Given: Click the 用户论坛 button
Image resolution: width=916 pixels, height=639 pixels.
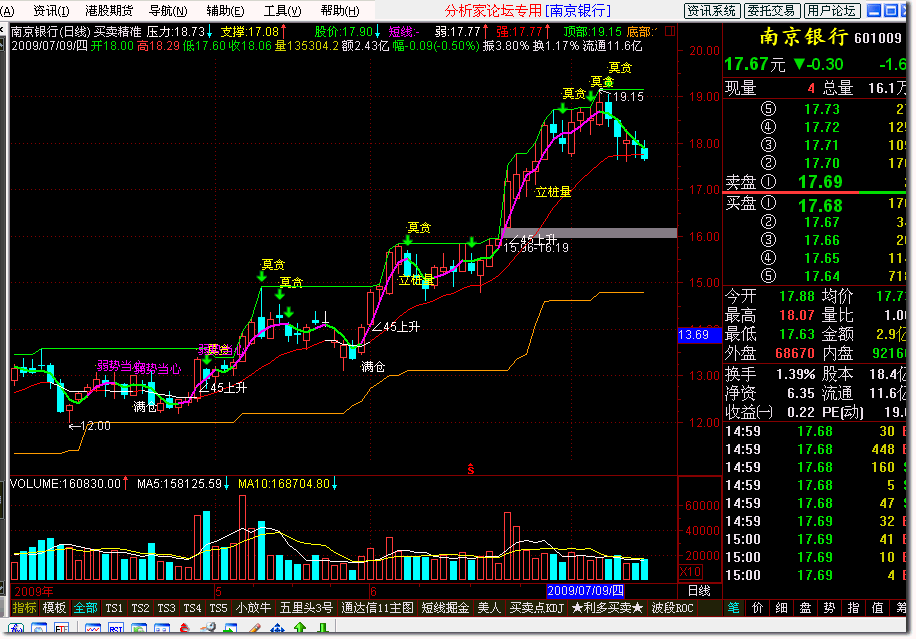Looking at the screenshot, I should [x=832, y=11].
